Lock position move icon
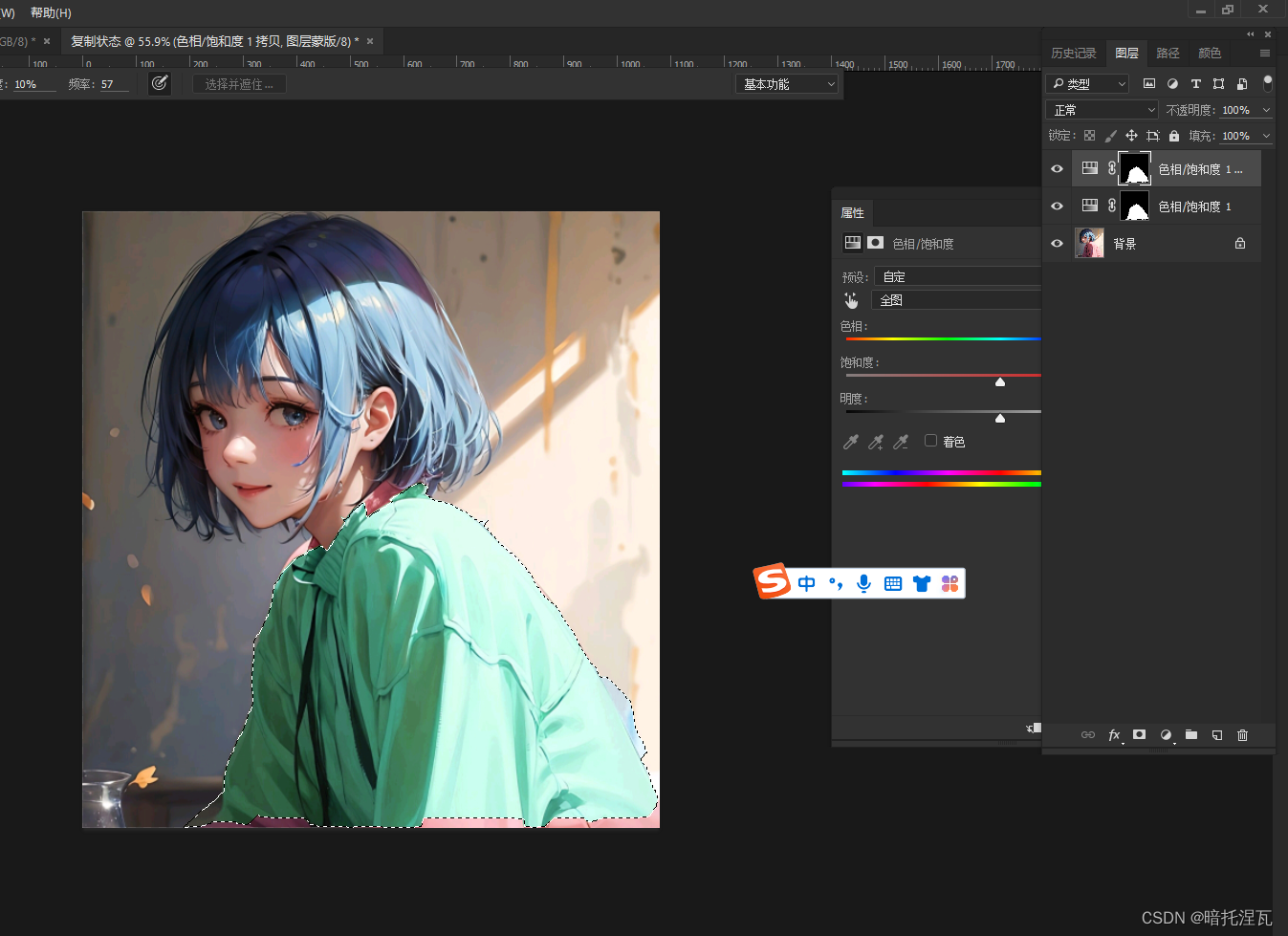The height and width of the screenshot is (936, 1288). tap(1131, 136)
